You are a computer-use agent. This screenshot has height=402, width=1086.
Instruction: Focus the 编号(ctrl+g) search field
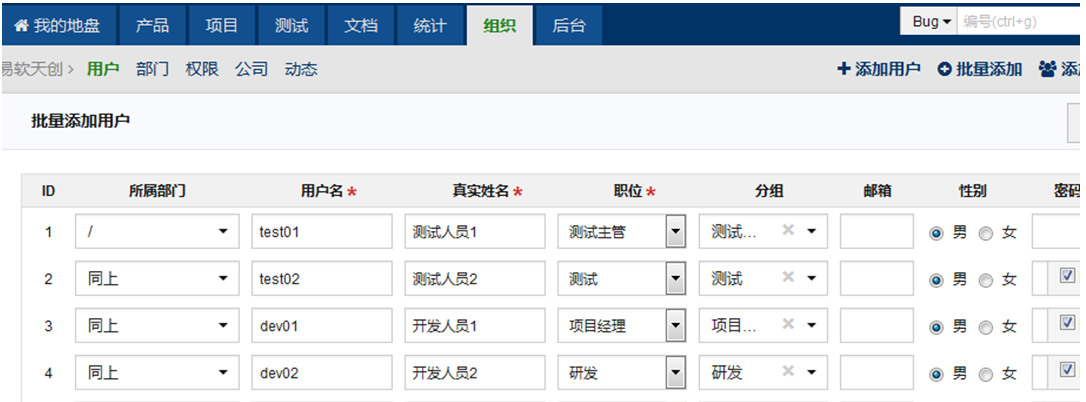click(x=1018, y=21)
